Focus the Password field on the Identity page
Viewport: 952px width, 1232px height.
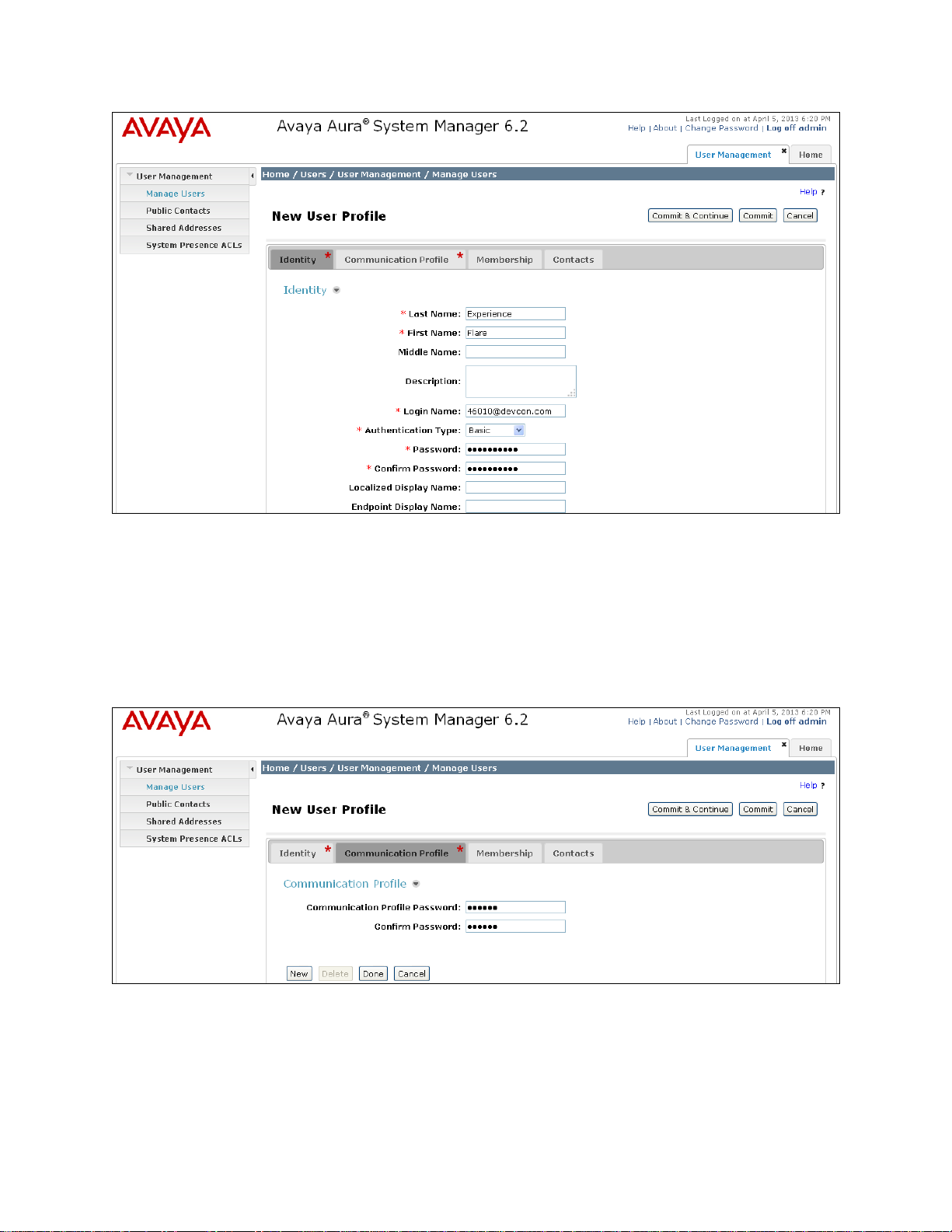[515, 449]
